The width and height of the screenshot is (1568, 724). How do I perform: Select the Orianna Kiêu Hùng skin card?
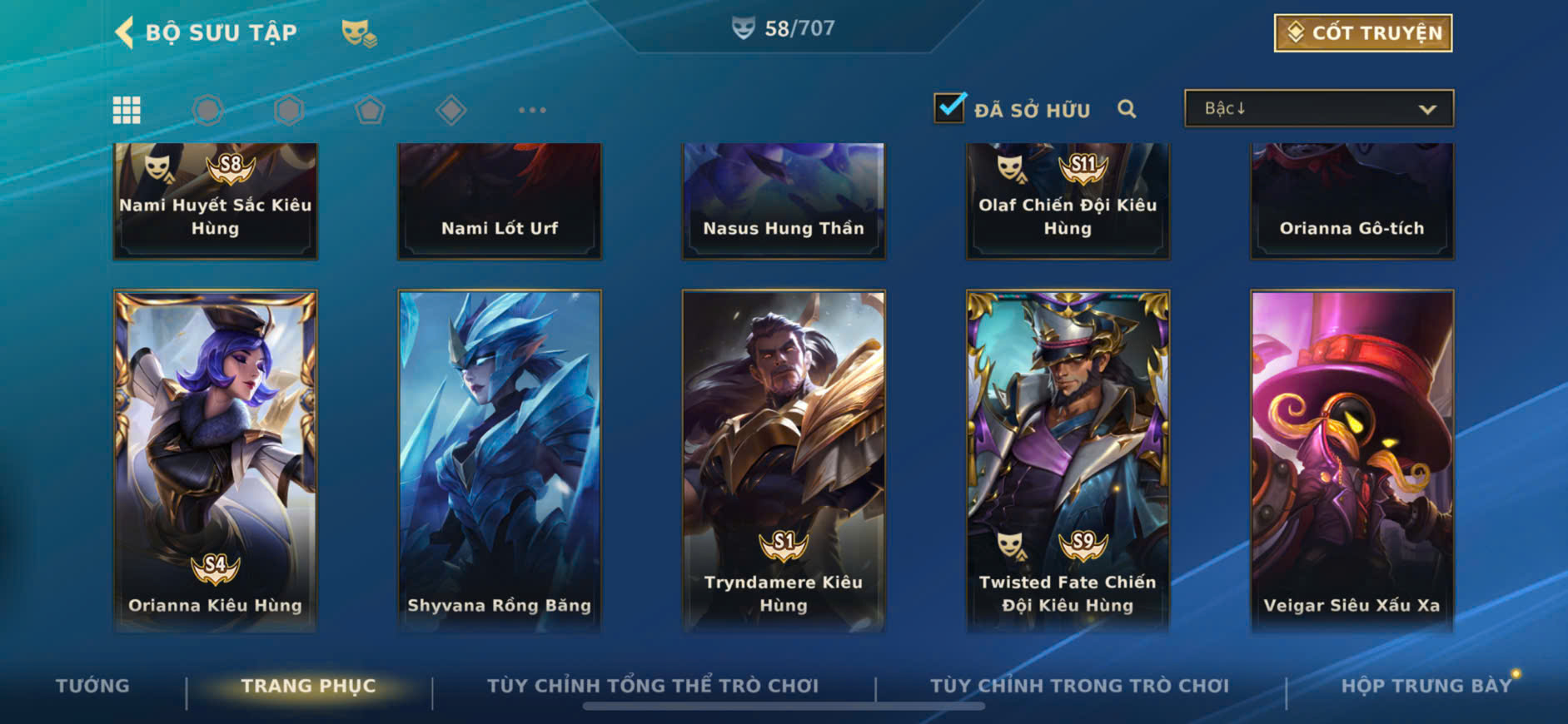click(216, 461)
